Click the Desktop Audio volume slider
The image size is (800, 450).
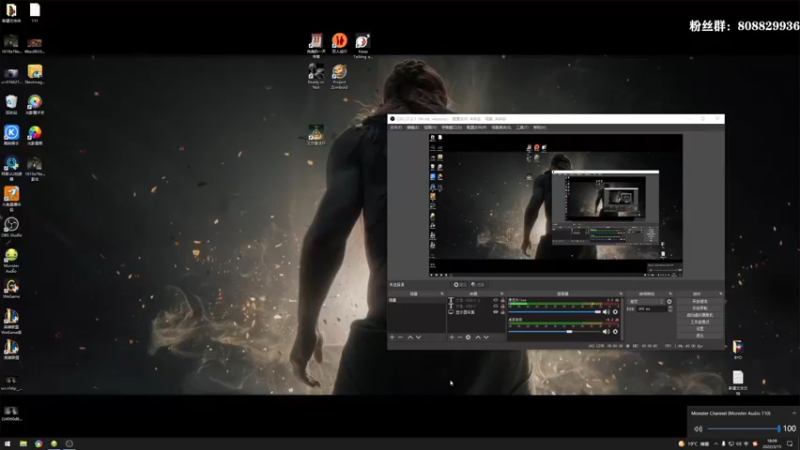click(x=555, y=332)
